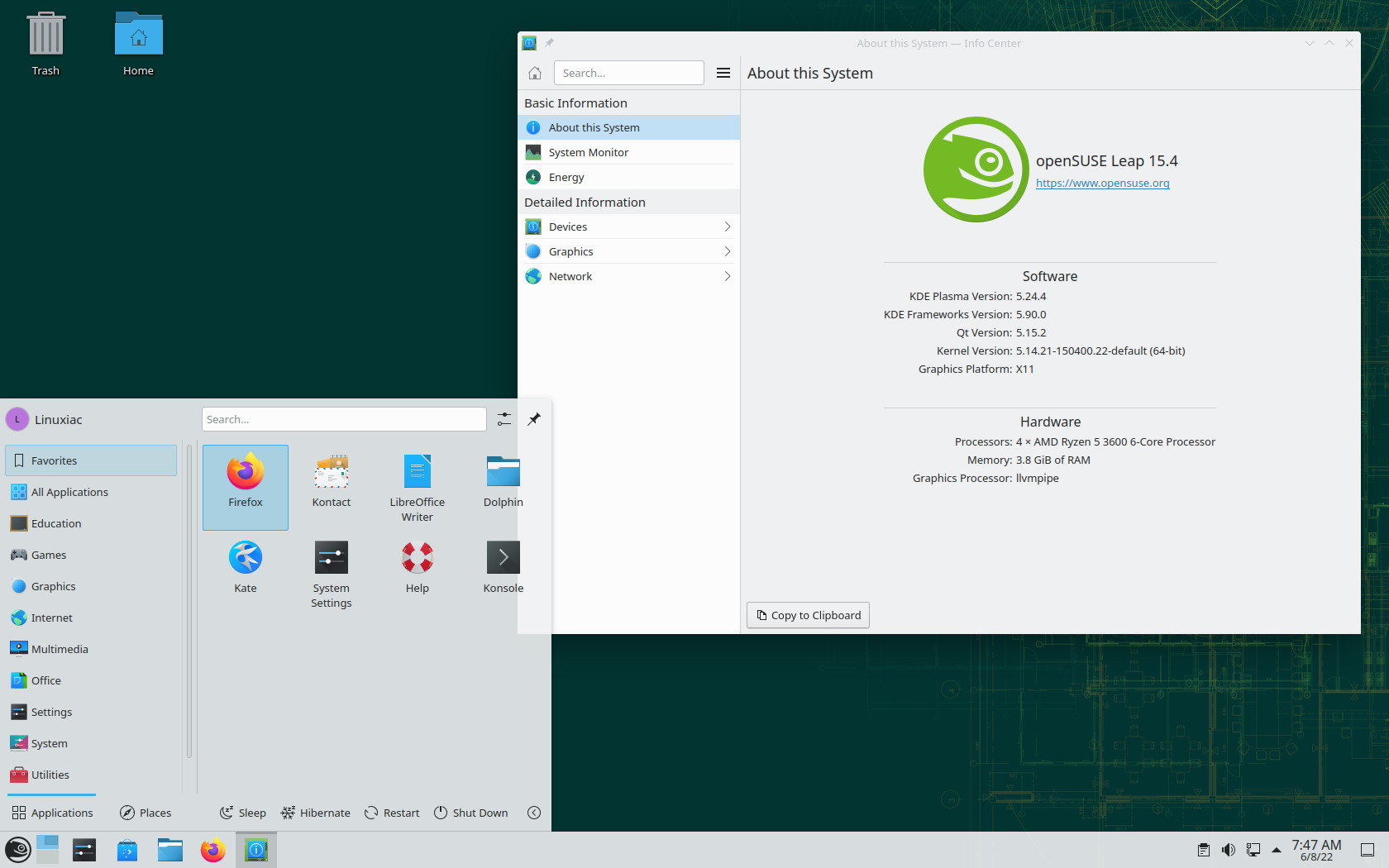Screen dimensions: 1389x868
Task: Open the network tray icon
Action: point(1253,850)
